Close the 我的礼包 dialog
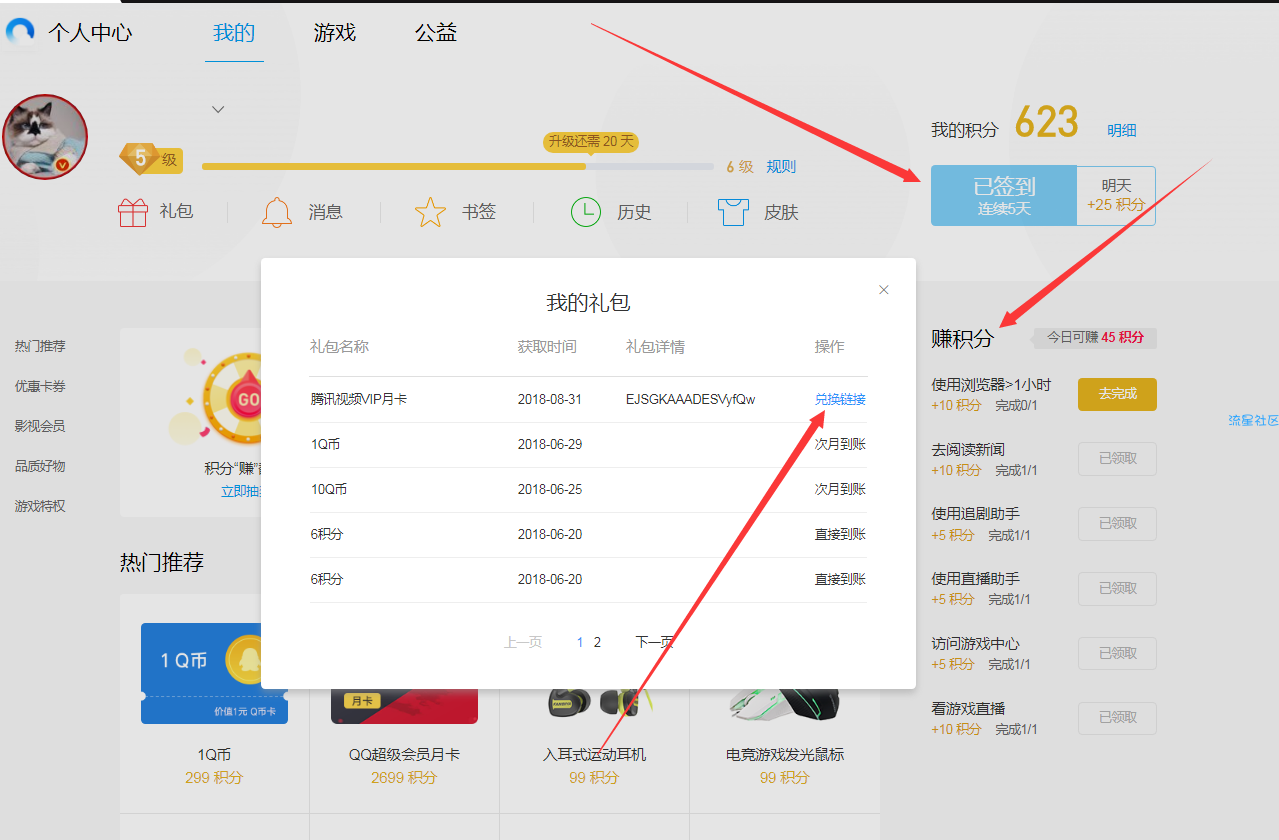The image size is (1279, 840). coord(884,290)
